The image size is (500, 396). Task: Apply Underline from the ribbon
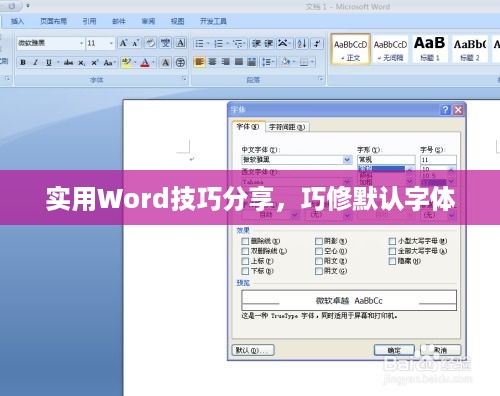click(49, 62)
